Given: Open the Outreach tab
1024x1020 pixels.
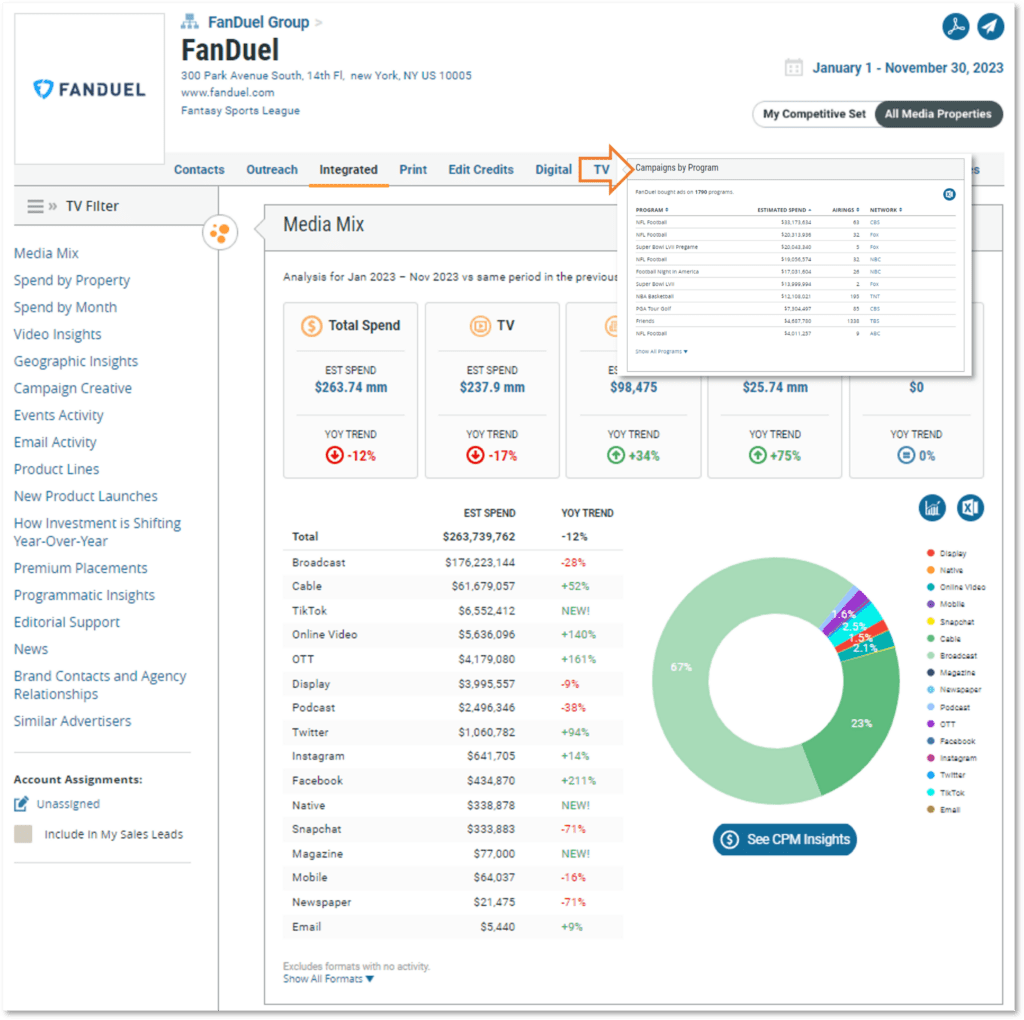Looking at the screenshot, I should pos(272,170).
